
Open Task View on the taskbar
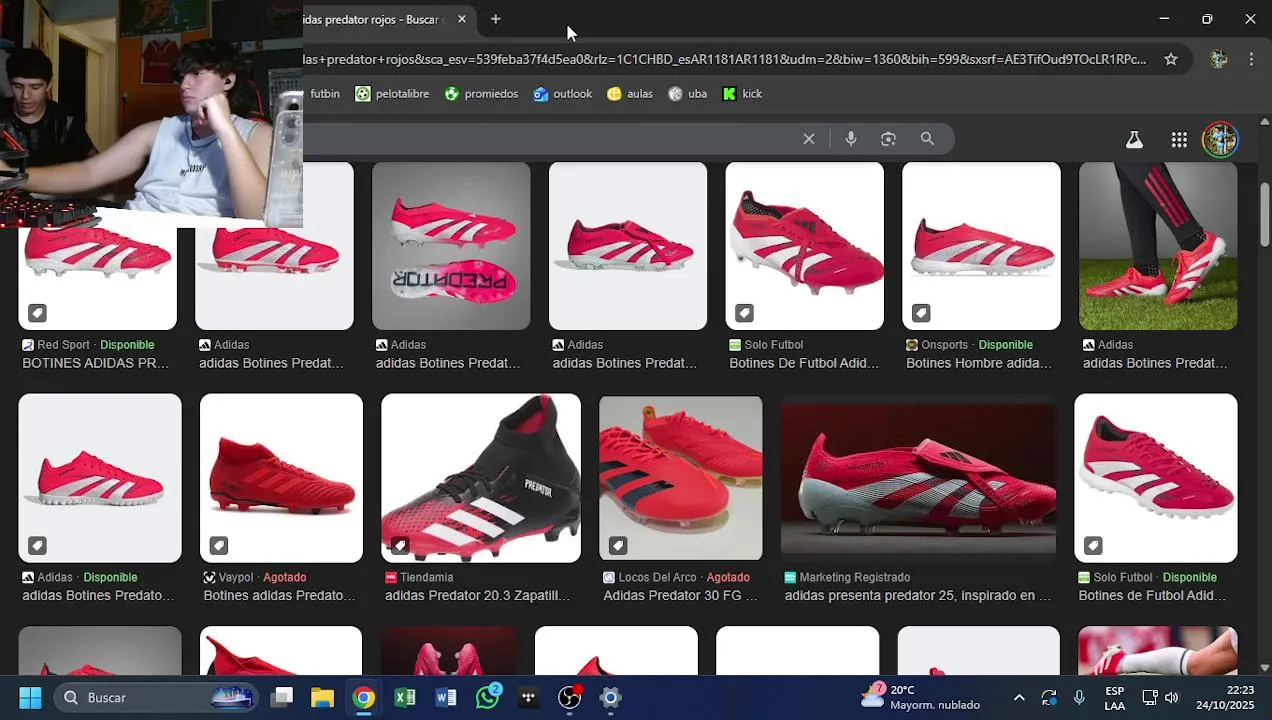[282, 697]
